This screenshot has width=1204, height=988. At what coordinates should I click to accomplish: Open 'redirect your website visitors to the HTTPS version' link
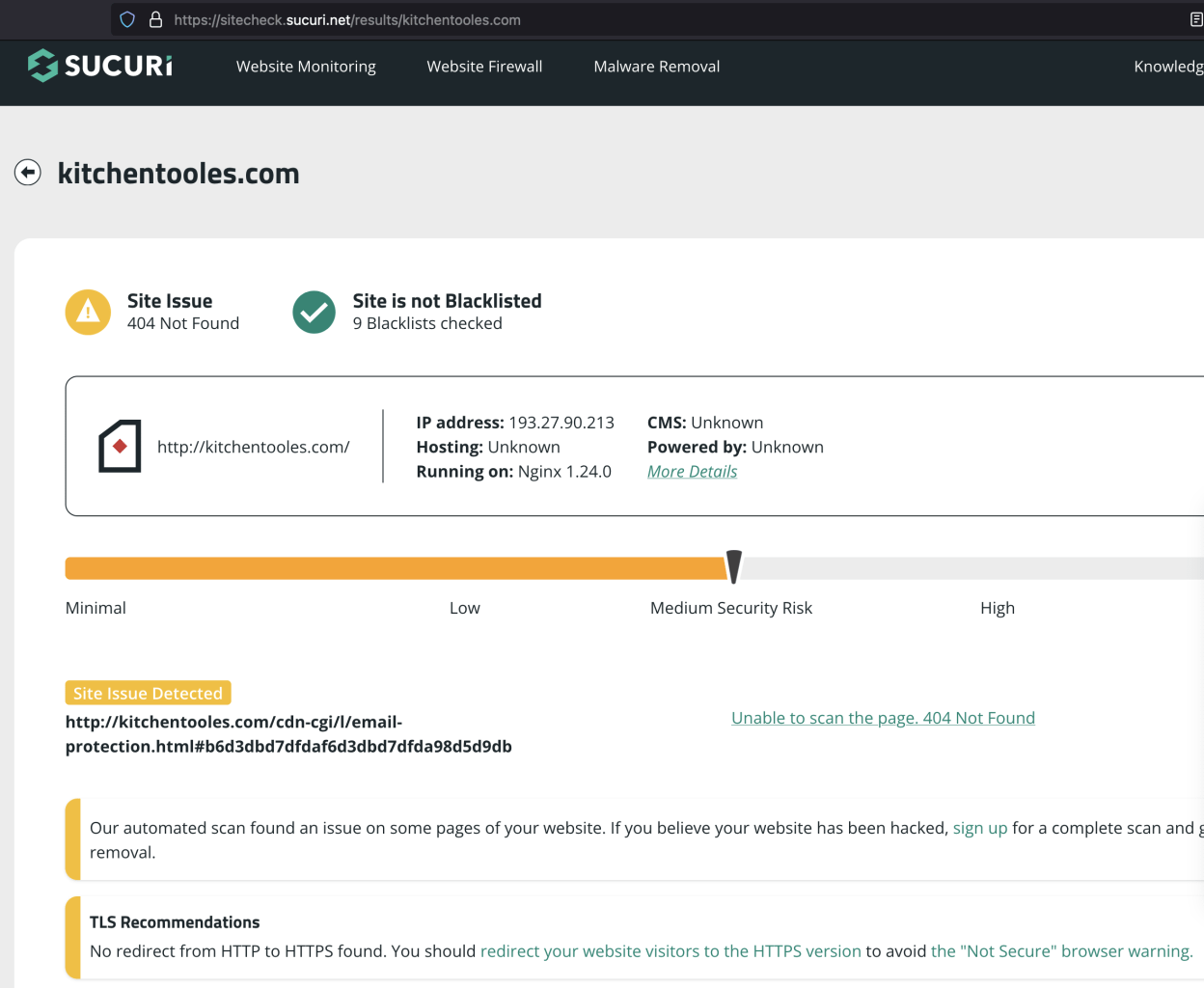point(670,951)
